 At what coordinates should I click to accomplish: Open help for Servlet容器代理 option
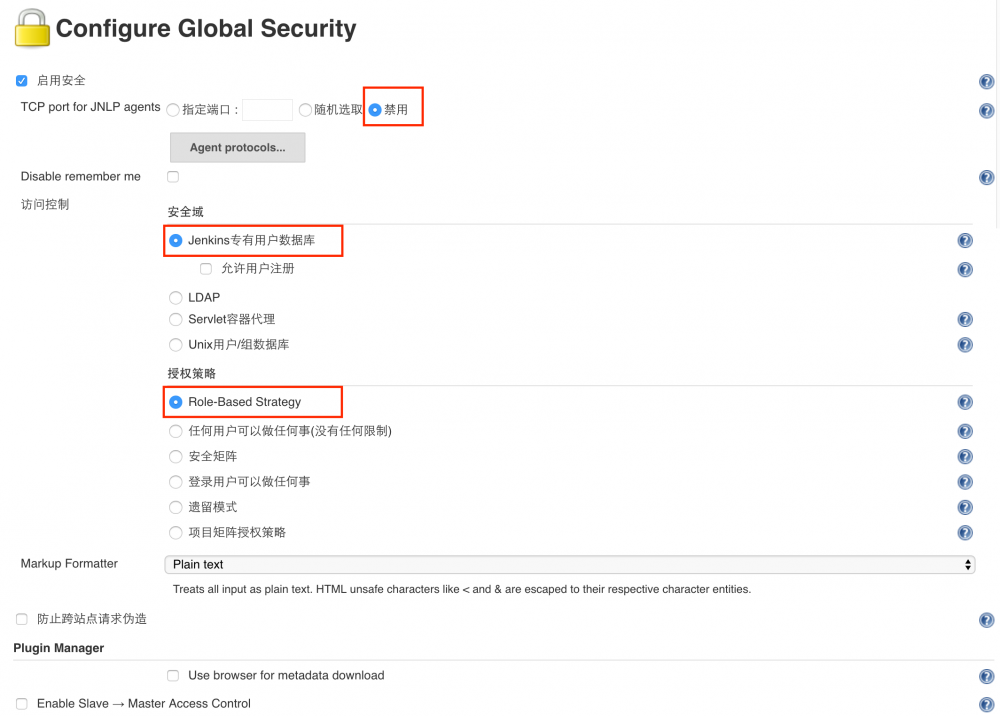964,319
